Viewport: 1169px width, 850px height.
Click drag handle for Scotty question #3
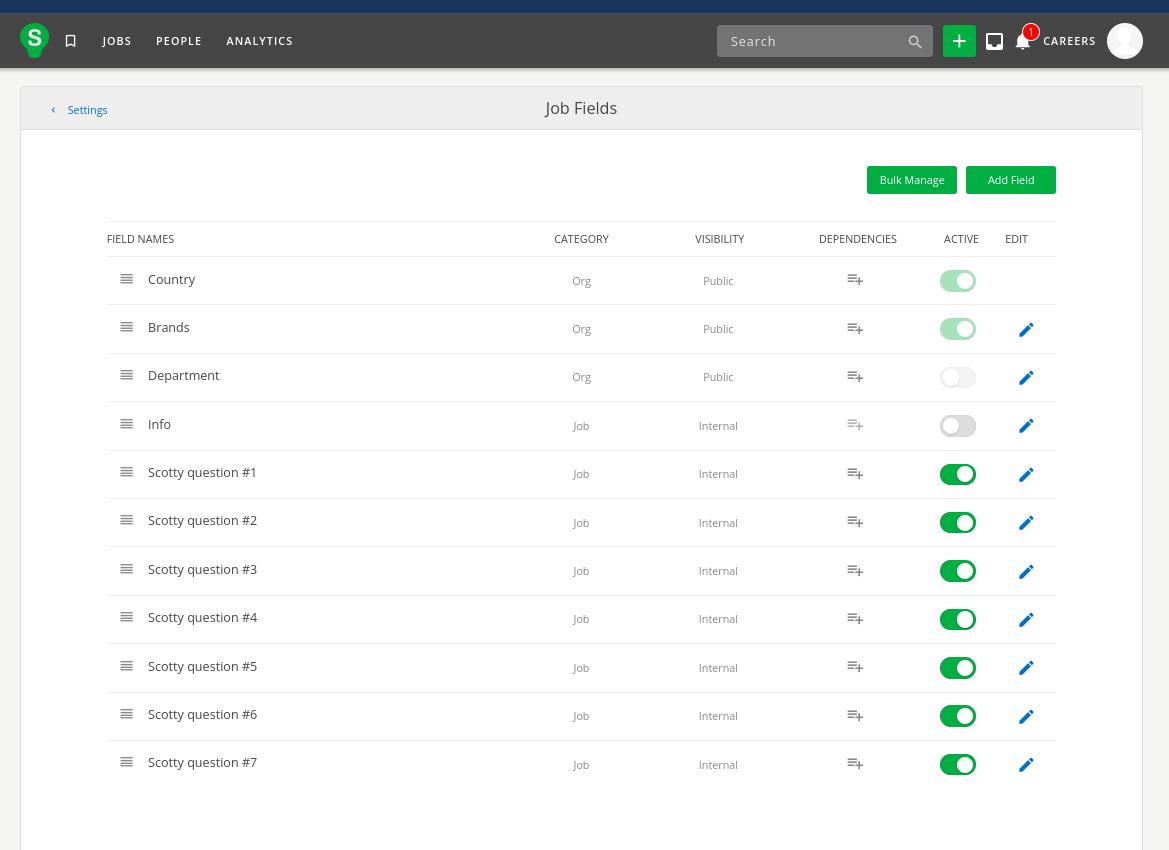(127, 569)
